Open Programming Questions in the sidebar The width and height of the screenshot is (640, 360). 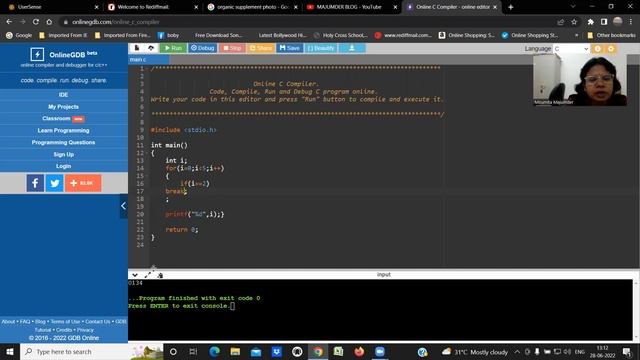tap(64, 142)
